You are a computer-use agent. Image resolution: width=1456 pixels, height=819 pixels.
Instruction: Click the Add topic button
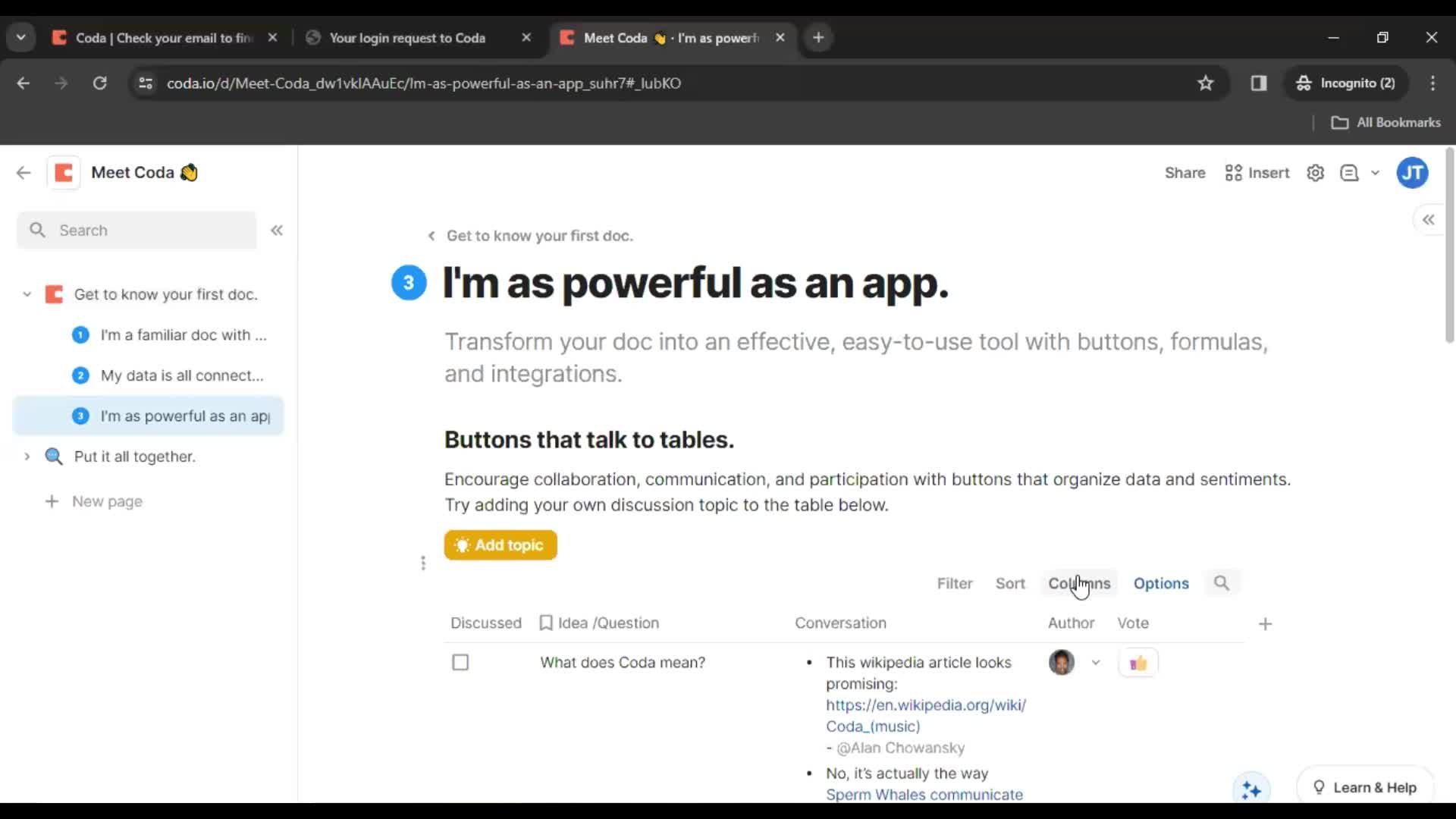(x=501, y=545)
